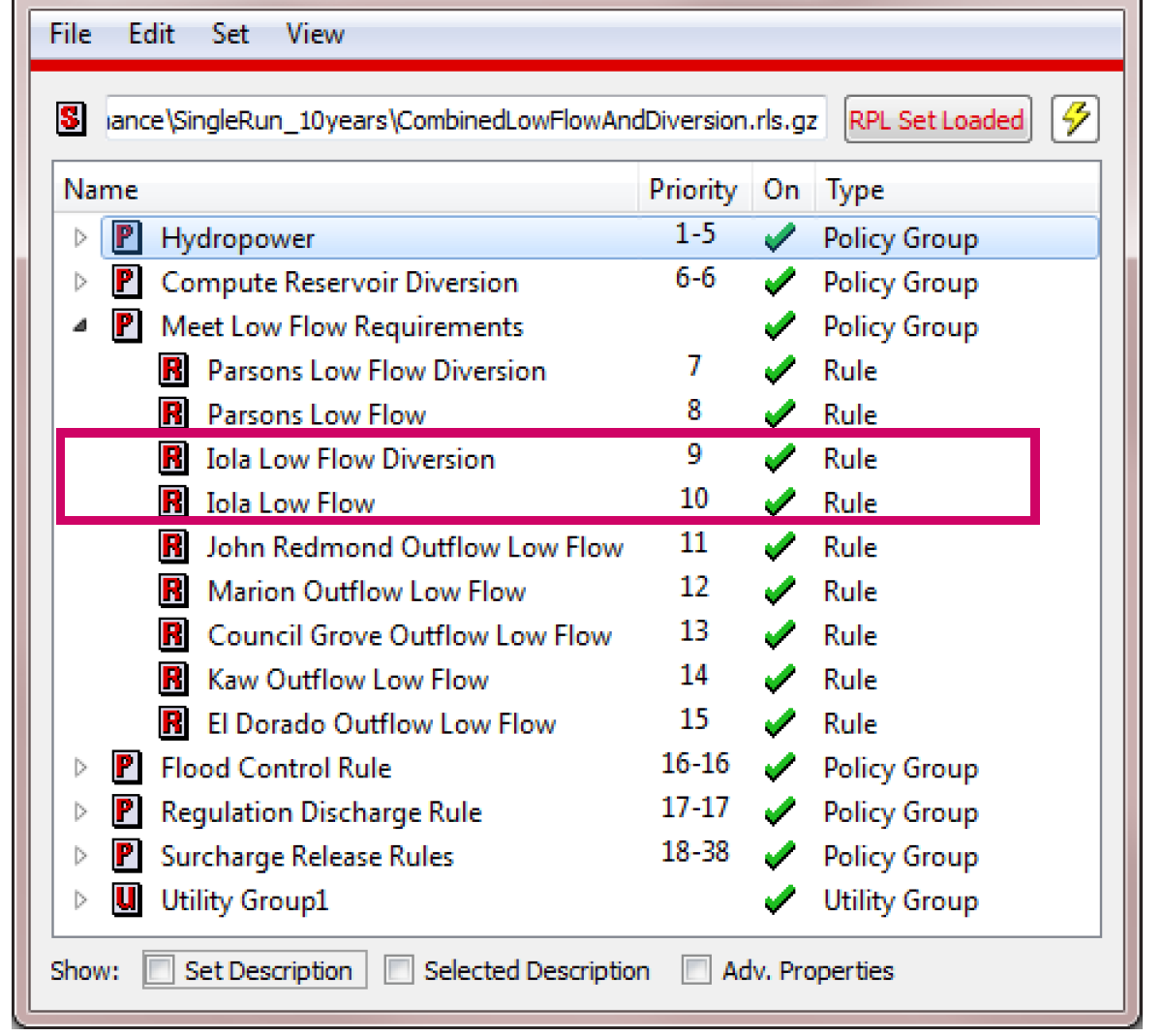Enable the Set Description checkbox
The image size is (1162, 1036).
coord(160,970)
